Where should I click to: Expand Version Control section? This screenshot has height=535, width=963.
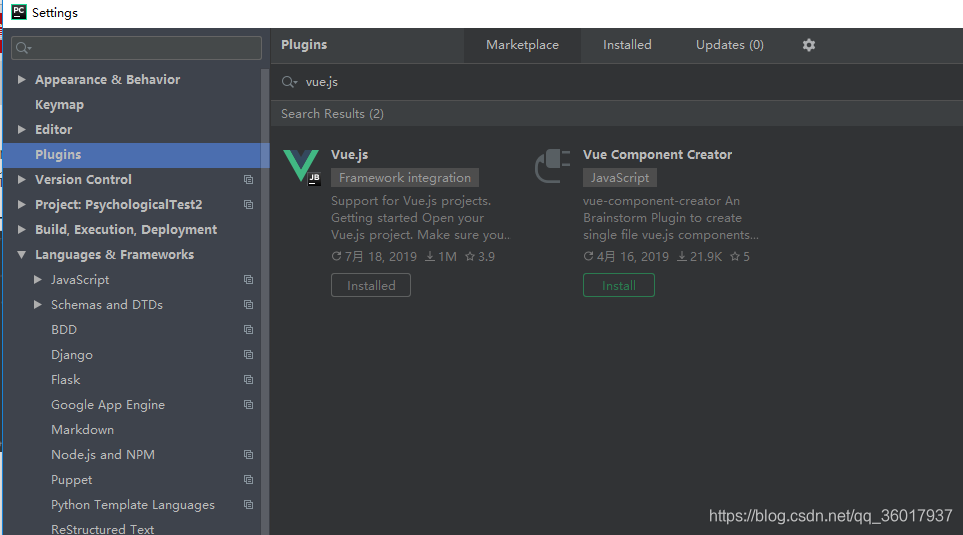(21, 179)
